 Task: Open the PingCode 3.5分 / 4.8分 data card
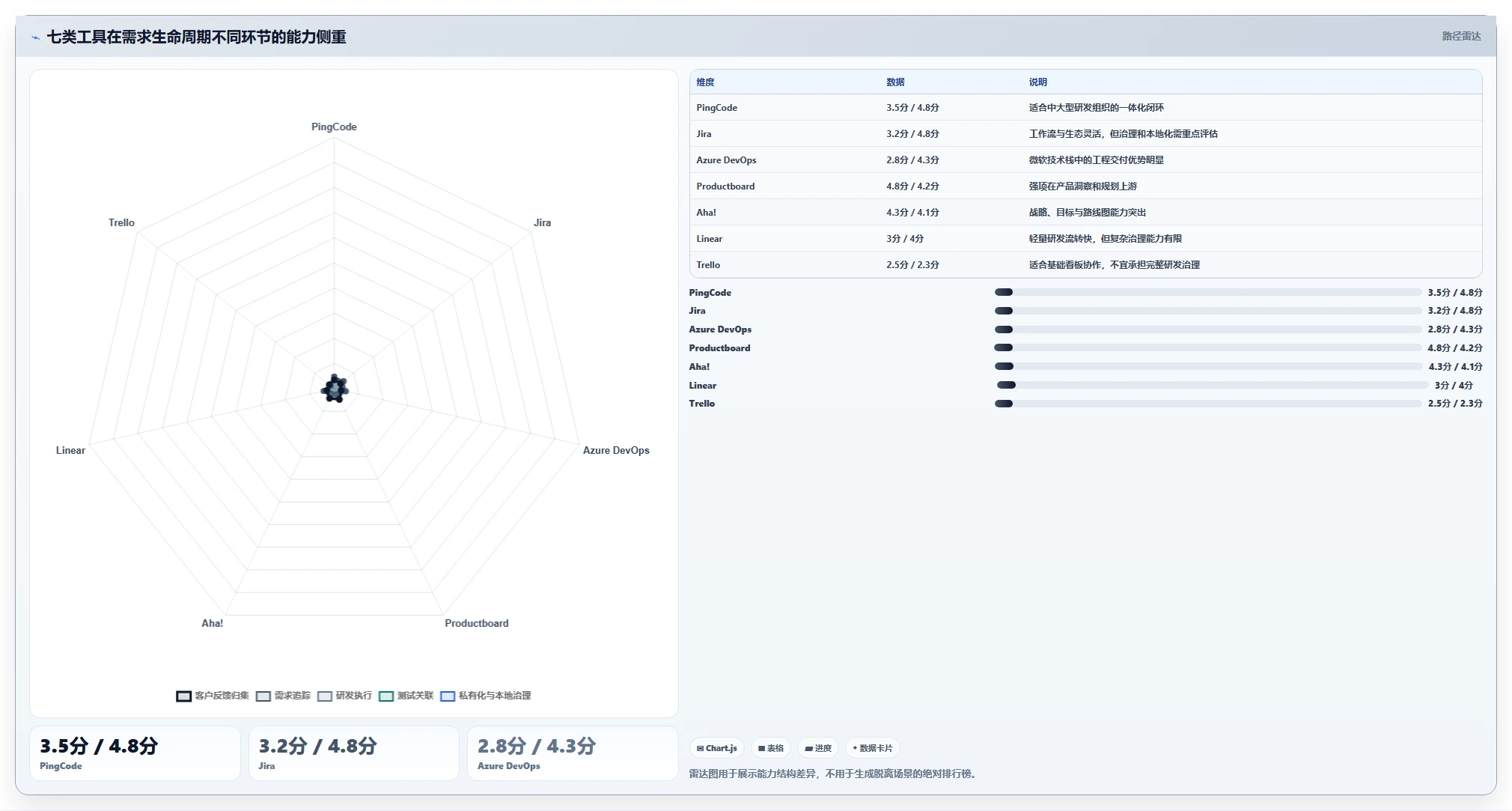tap(135, 753)
